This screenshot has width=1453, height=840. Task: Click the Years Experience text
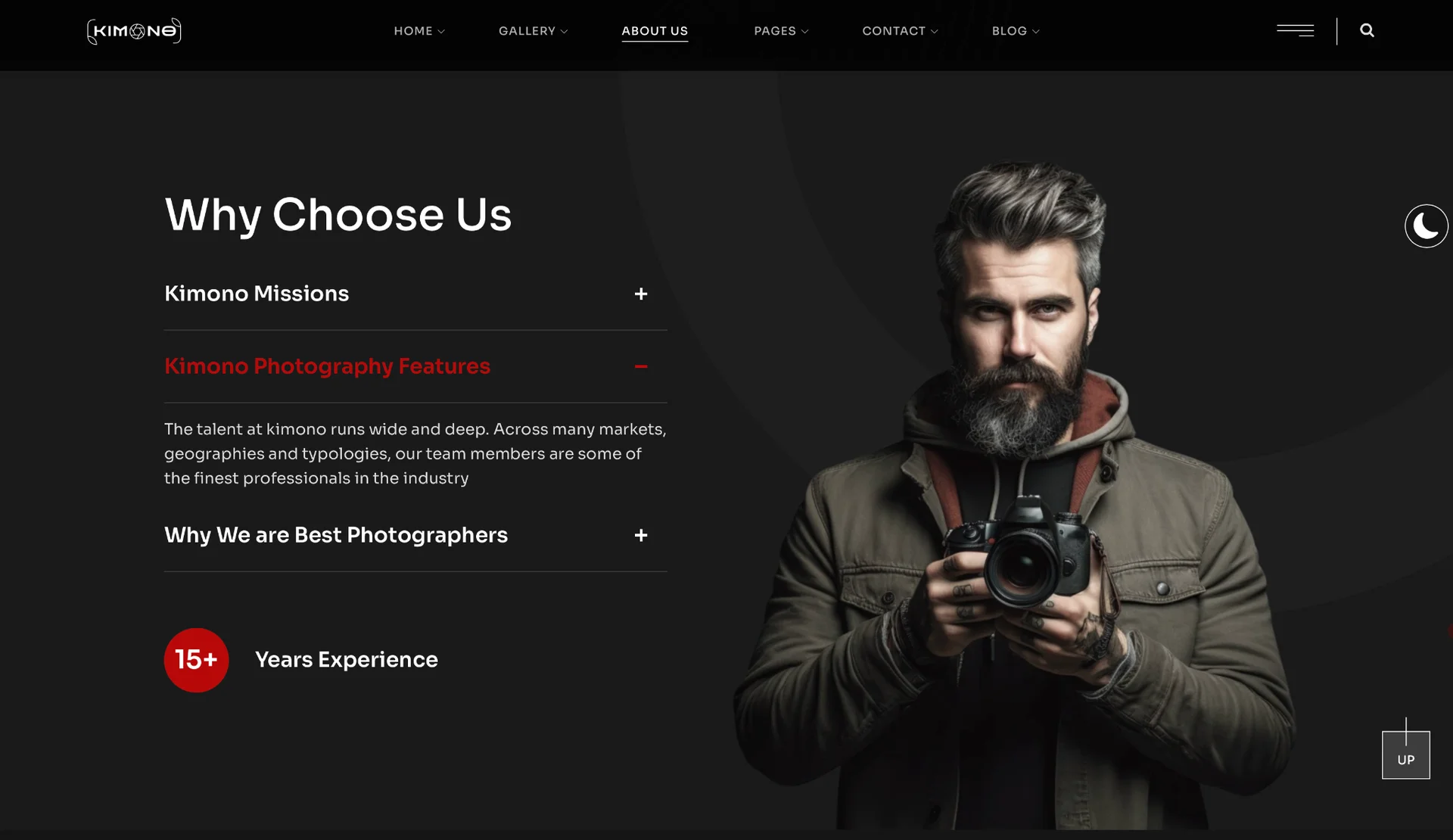pos(347,660)
